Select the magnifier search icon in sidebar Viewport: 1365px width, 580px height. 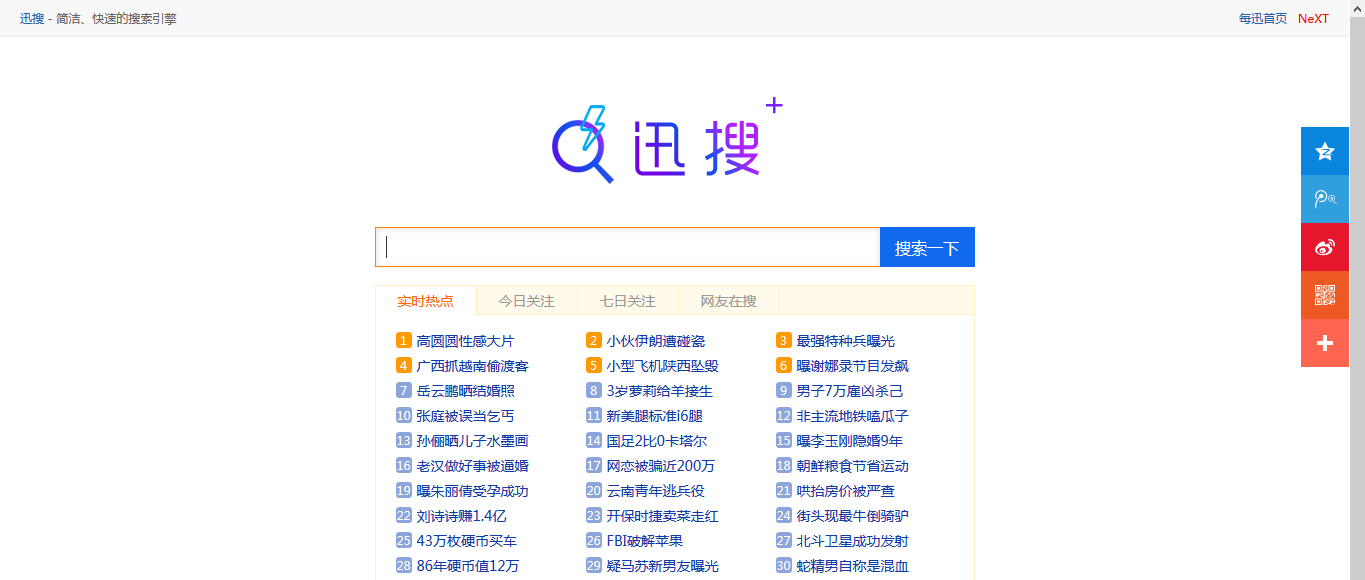tap(1324, 198)
